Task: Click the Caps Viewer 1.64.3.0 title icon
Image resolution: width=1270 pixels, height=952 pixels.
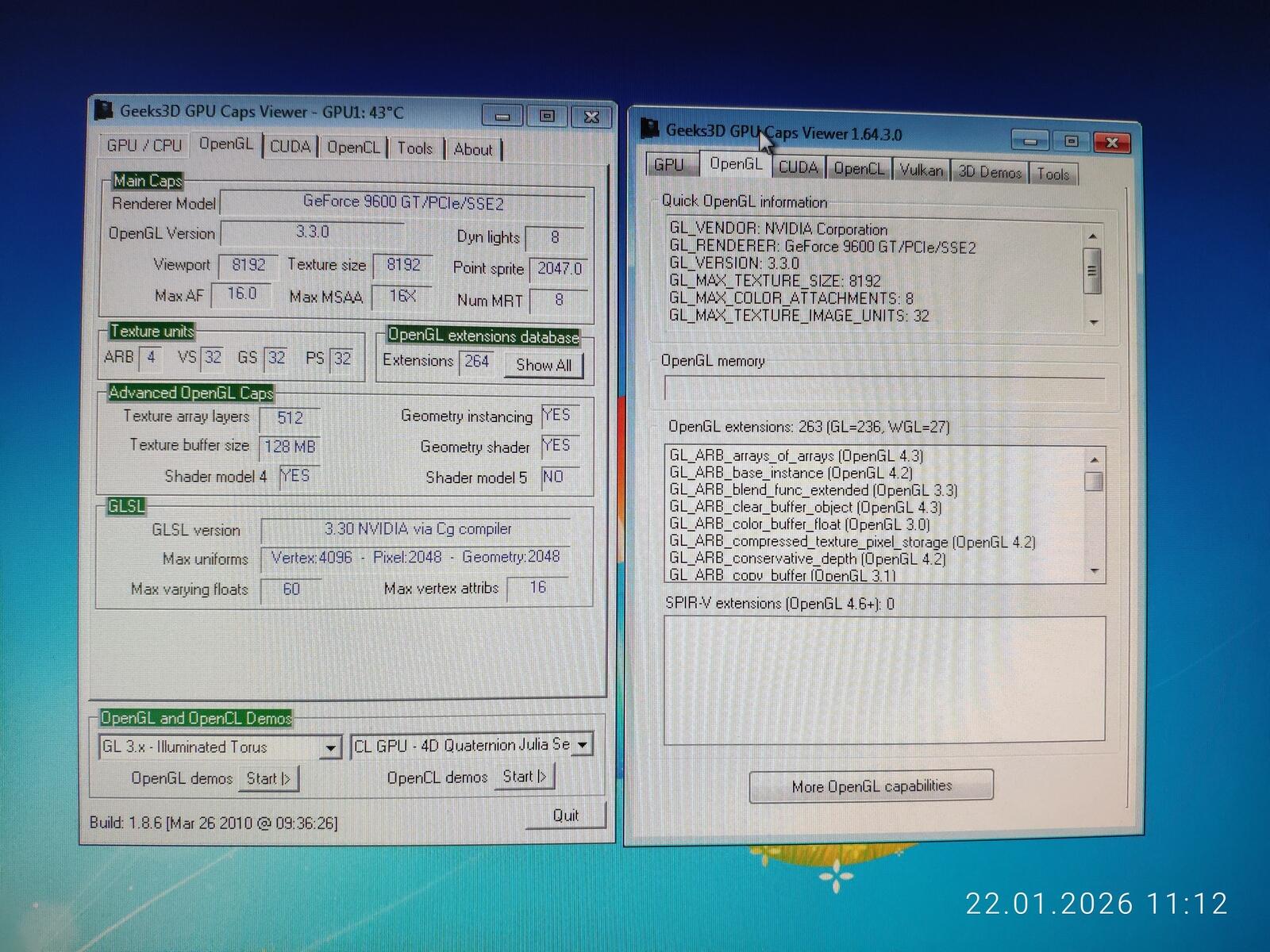Action: (x=649, y=129)
